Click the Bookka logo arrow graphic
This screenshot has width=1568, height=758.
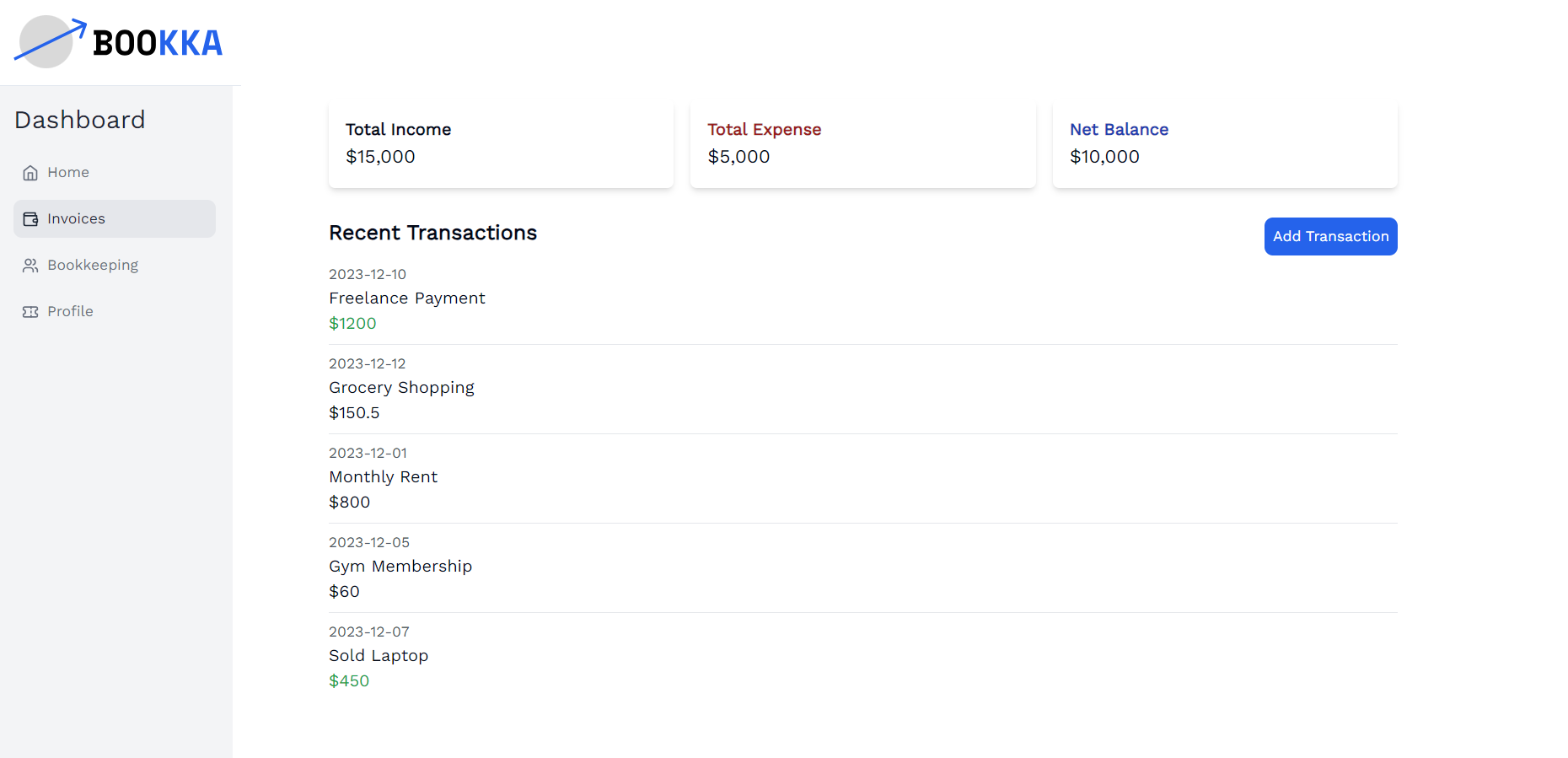tap(50, 41)
